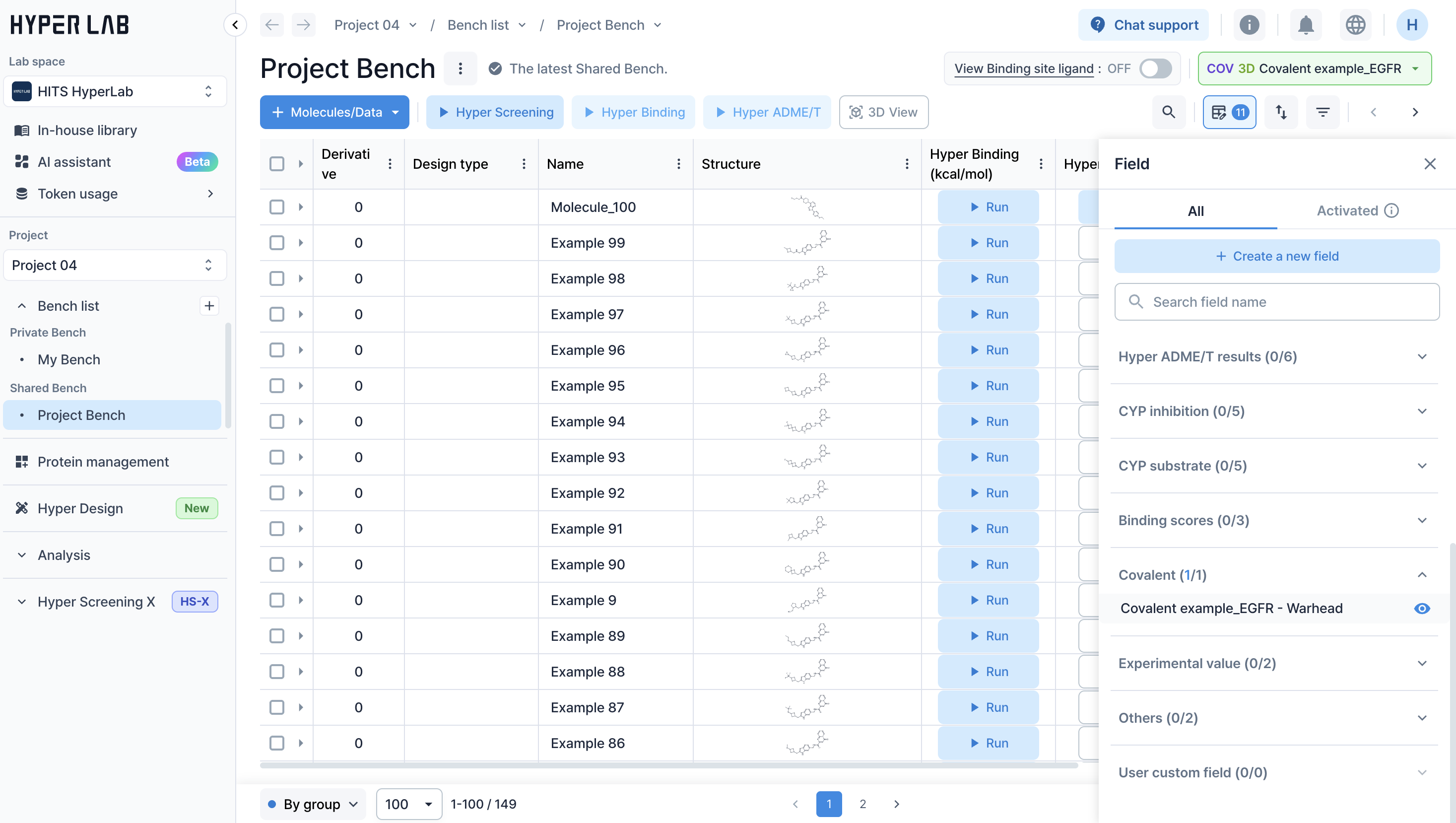Hide Covalent example_EGFR Warhead field via eye icon
This screenshot has height=823, width=1456.
[1422, 608]
